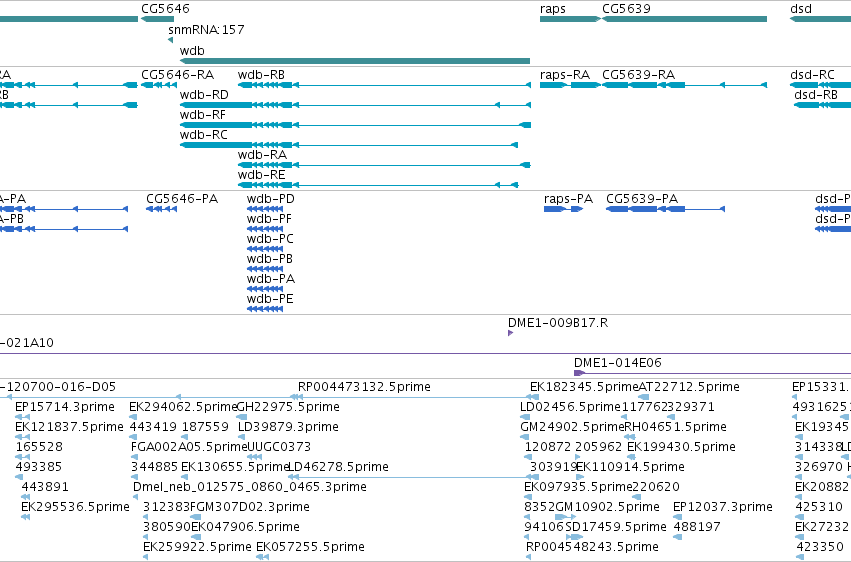Select the 488197 EST label
Viewport: 851px width, 562px height.
click(697, 527)
